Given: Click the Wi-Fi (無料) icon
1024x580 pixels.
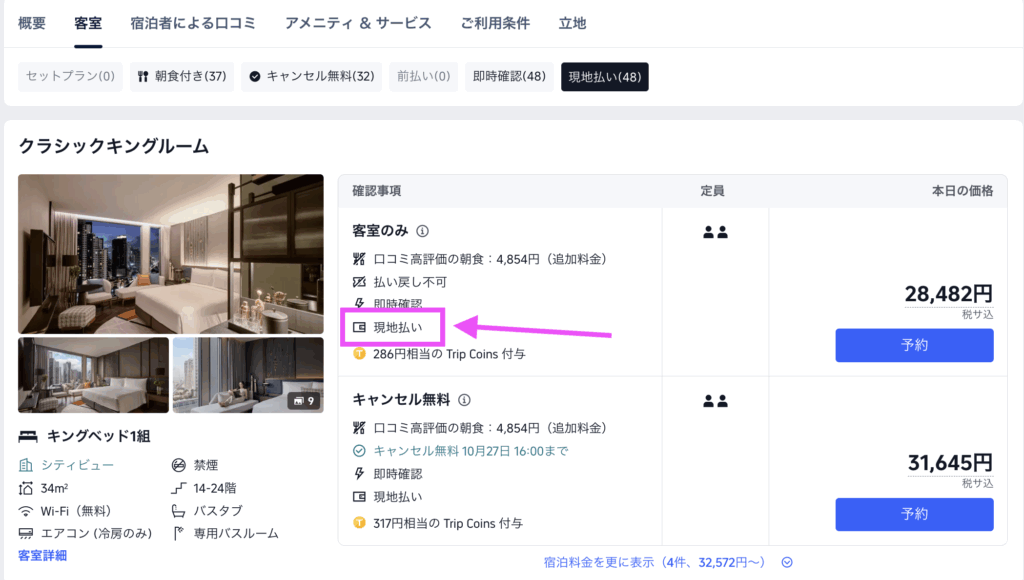Looking at the screenshot, I should pyautogui.click(x=27, y=510).
